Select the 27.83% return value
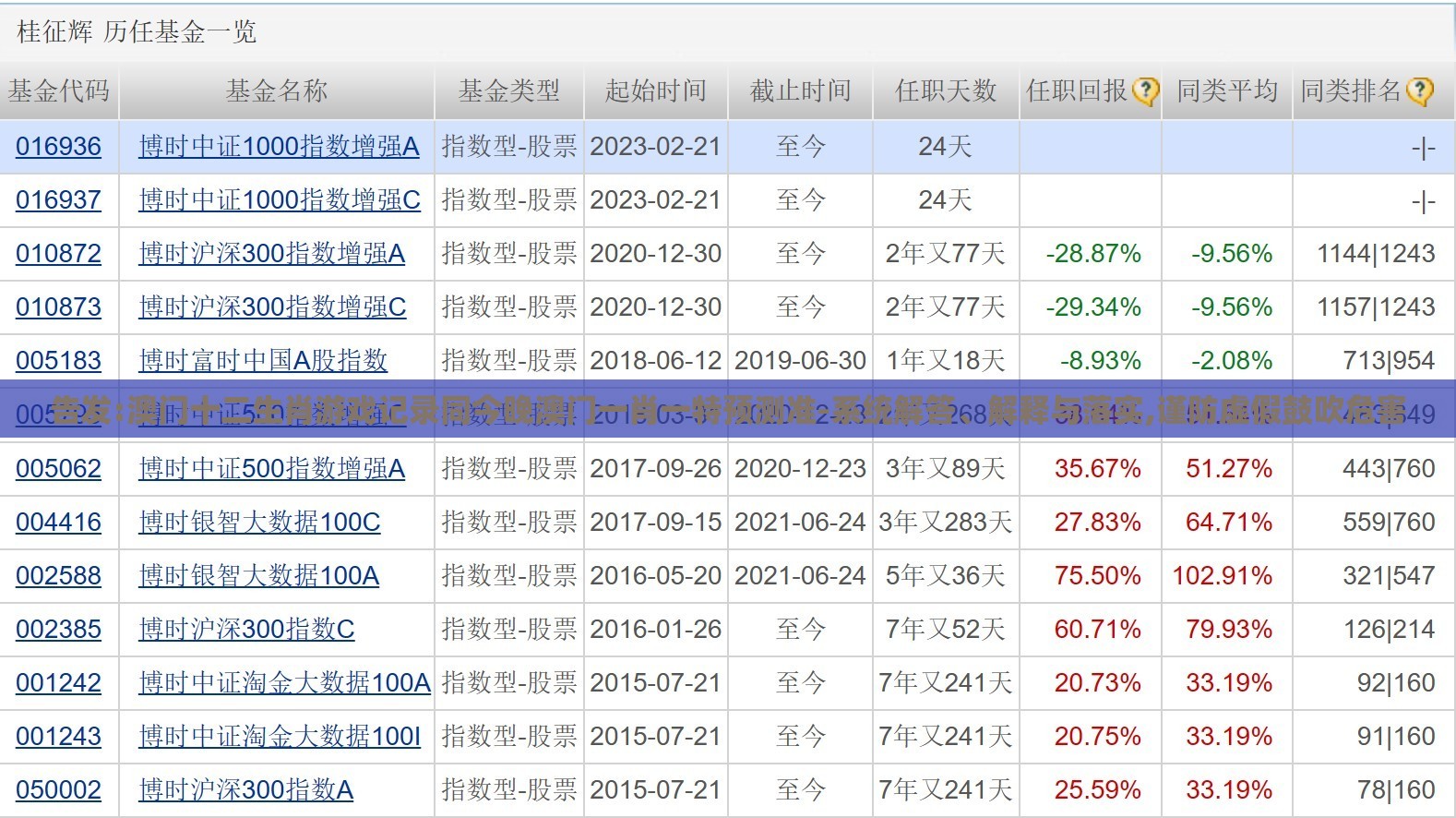 1098,523
